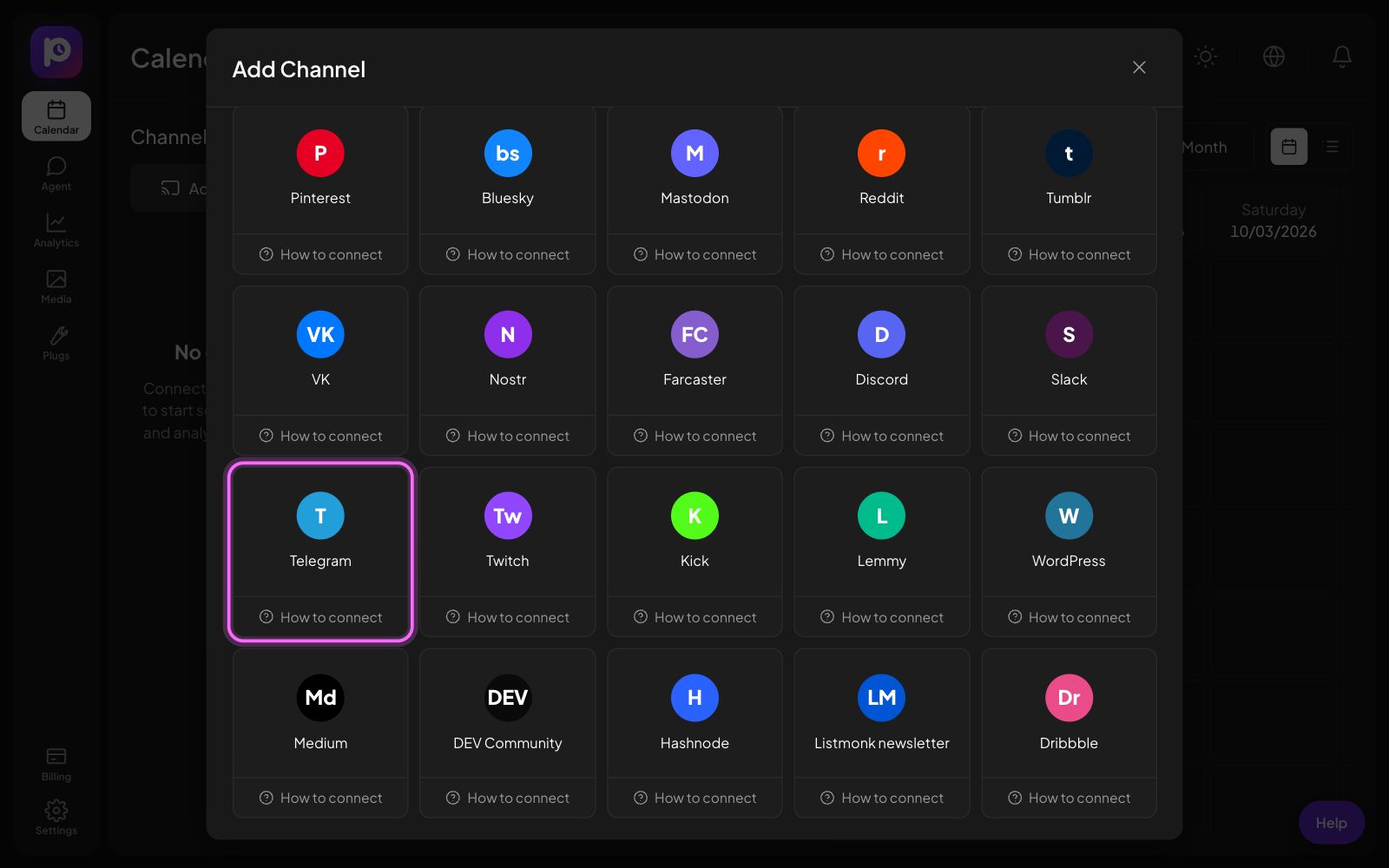The image size is (1389, 868).
Task: Select the Medium channel icon
Action: [320, 698]
